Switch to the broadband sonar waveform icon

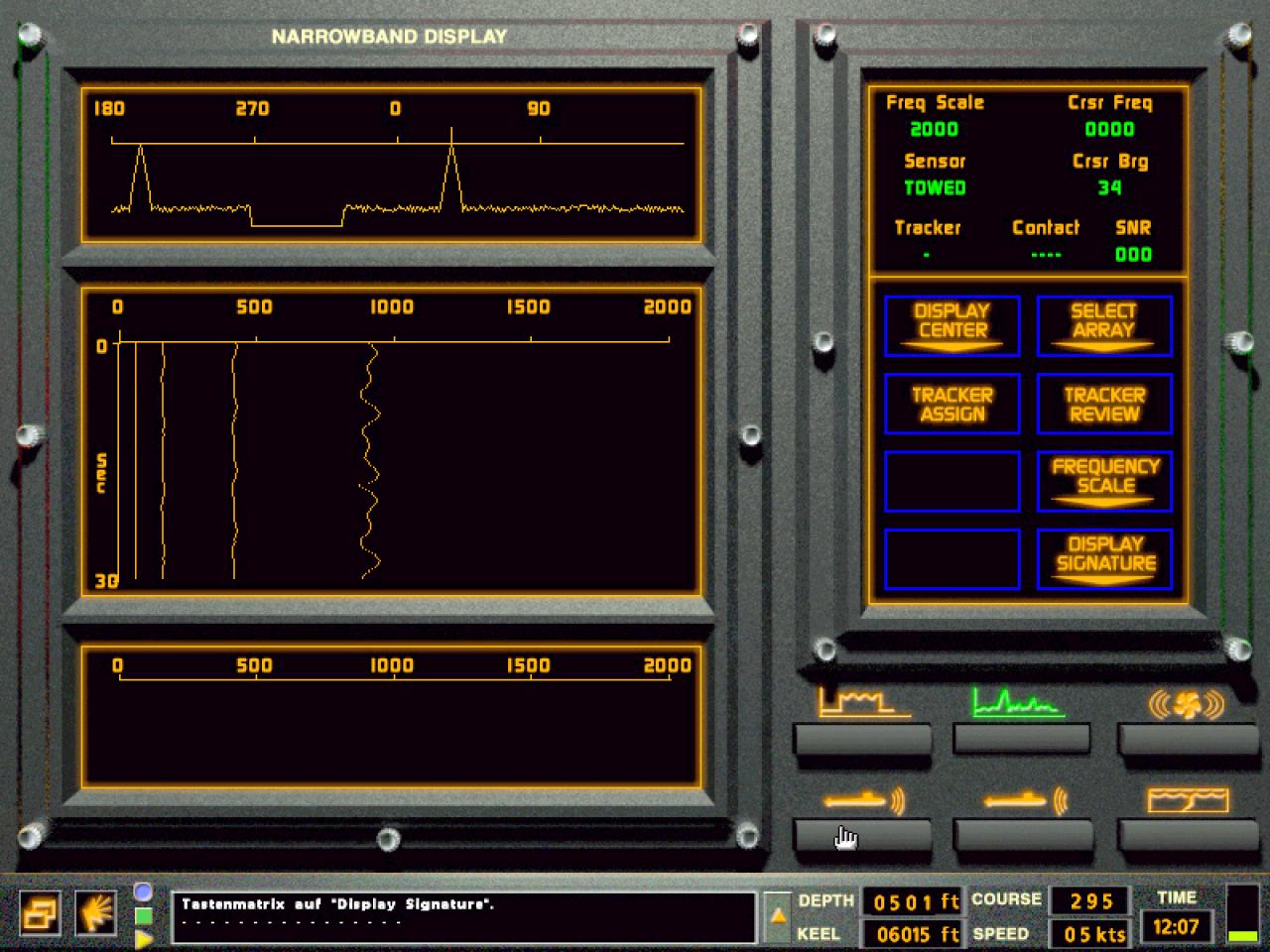pyautogui.click(x=862, y=701)
